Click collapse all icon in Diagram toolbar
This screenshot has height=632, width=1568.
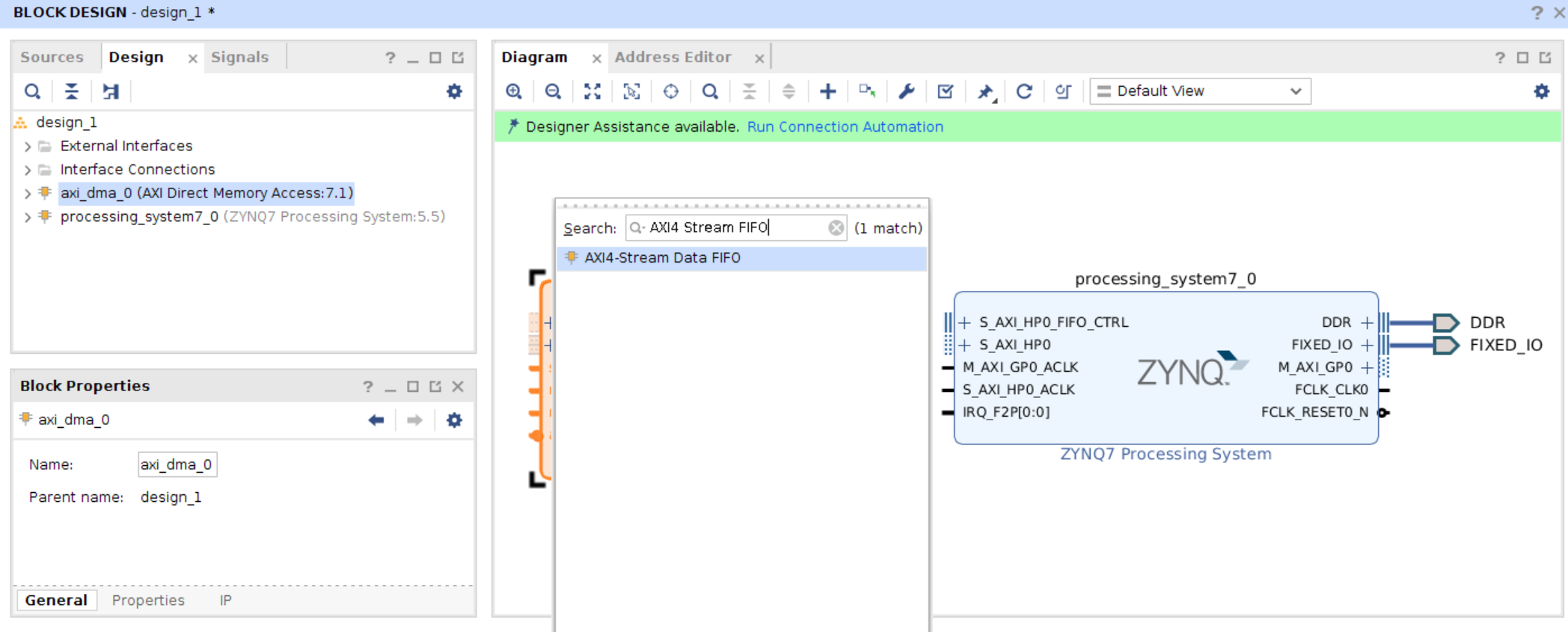(x=749, y=91)
